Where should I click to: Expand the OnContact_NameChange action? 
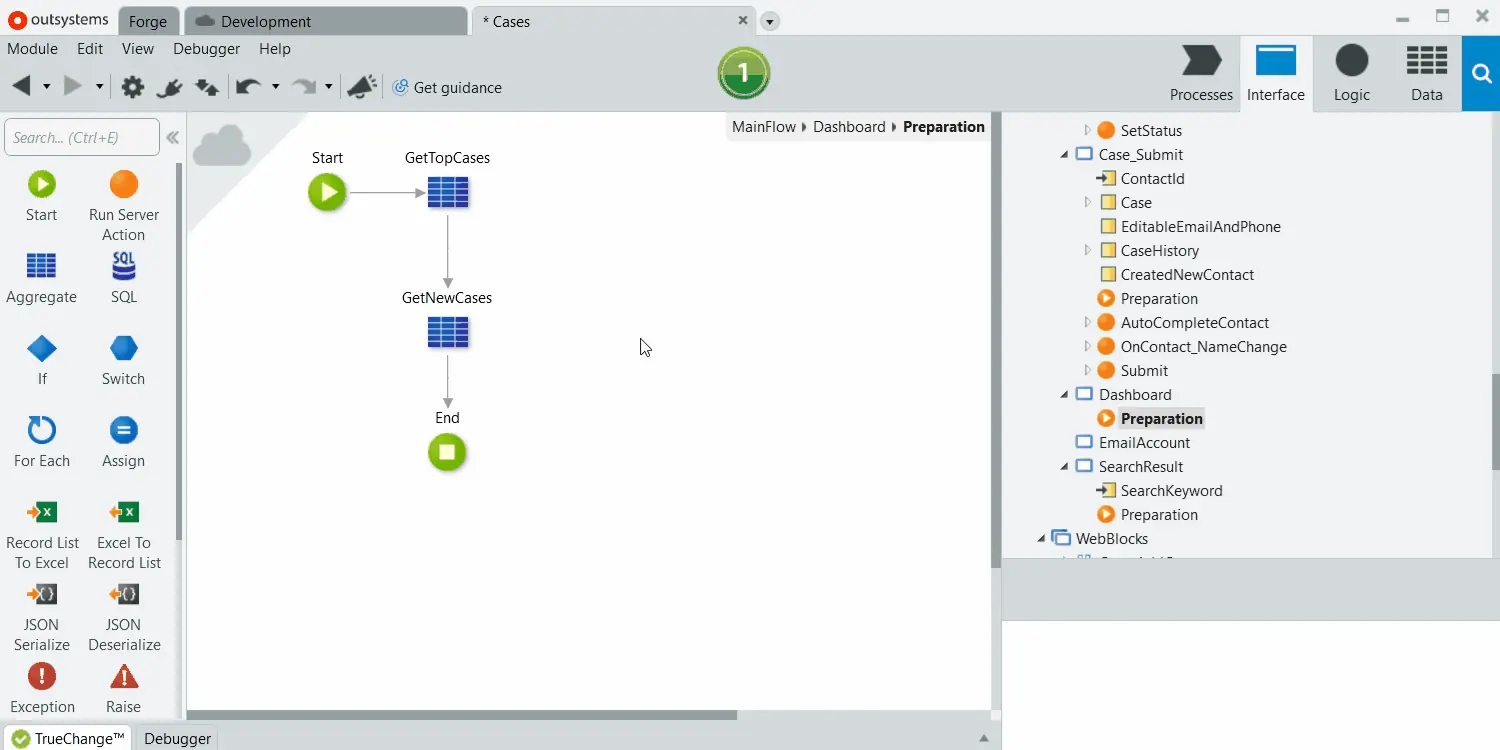[x=1088, y=346]
